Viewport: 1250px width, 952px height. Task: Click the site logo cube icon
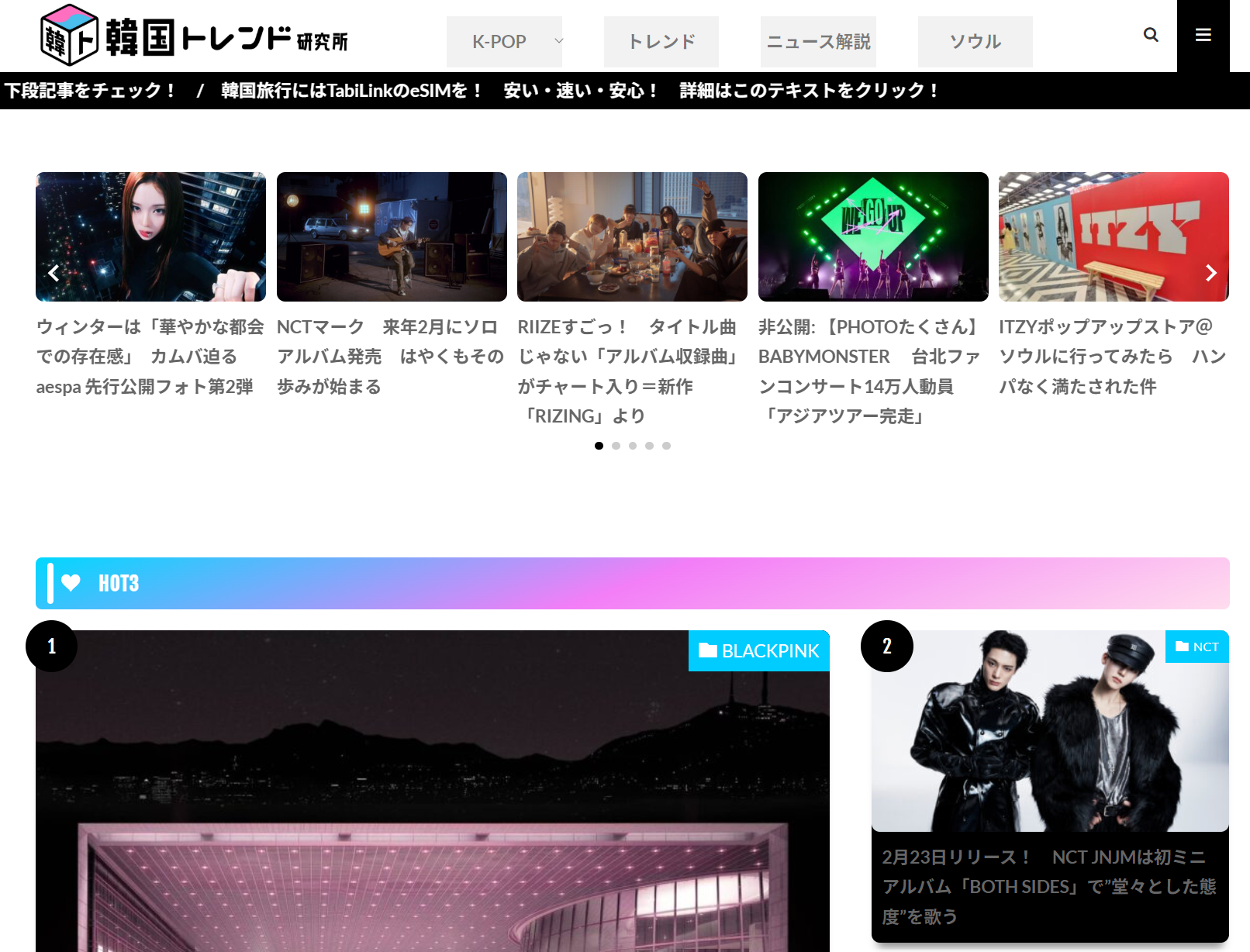point(69,36)
